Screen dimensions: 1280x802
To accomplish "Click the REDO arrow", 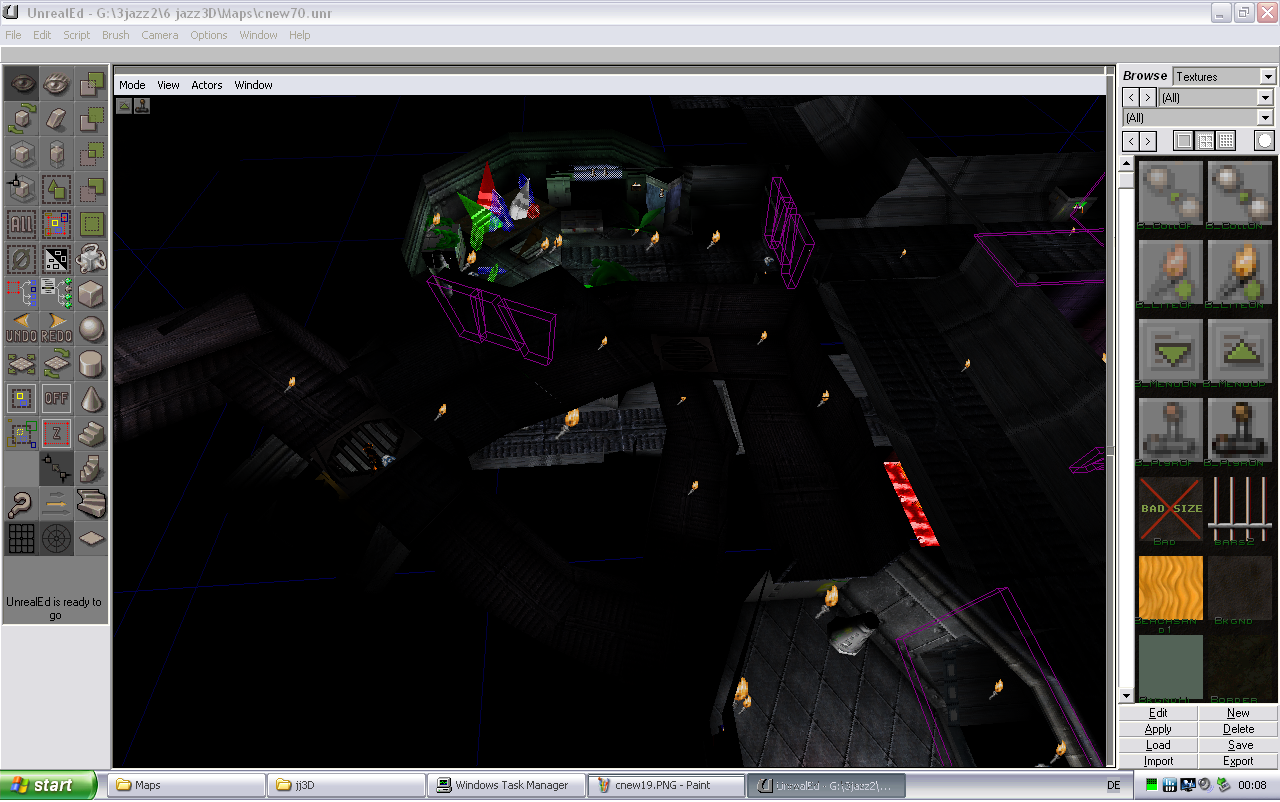I will pyautogui.click(x=56, y=329).
